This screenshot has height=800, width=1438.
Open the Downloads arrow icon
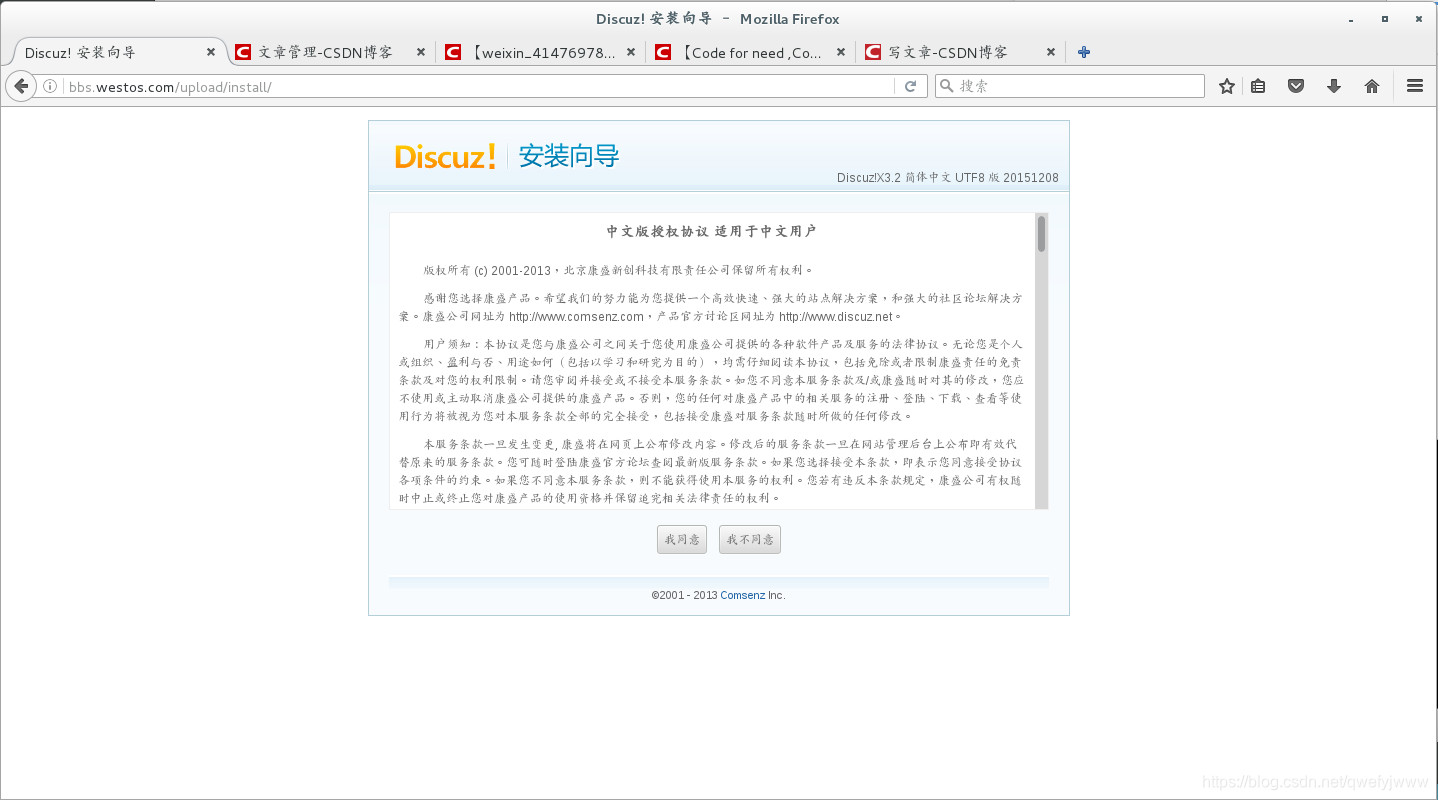click(x=1333, y=86)
